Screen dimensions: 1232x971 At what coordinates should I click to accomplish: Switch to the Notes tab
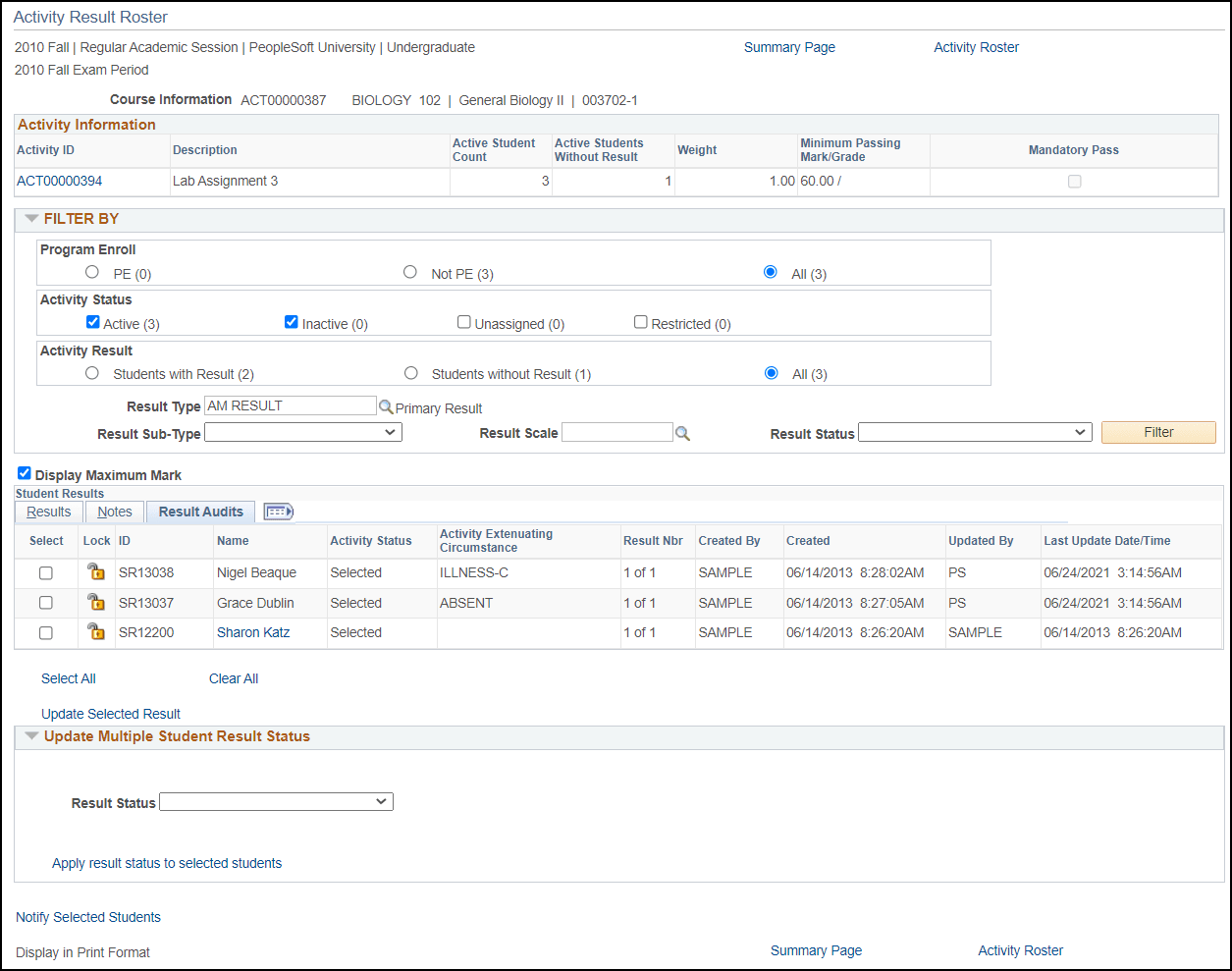pos(115,512)
